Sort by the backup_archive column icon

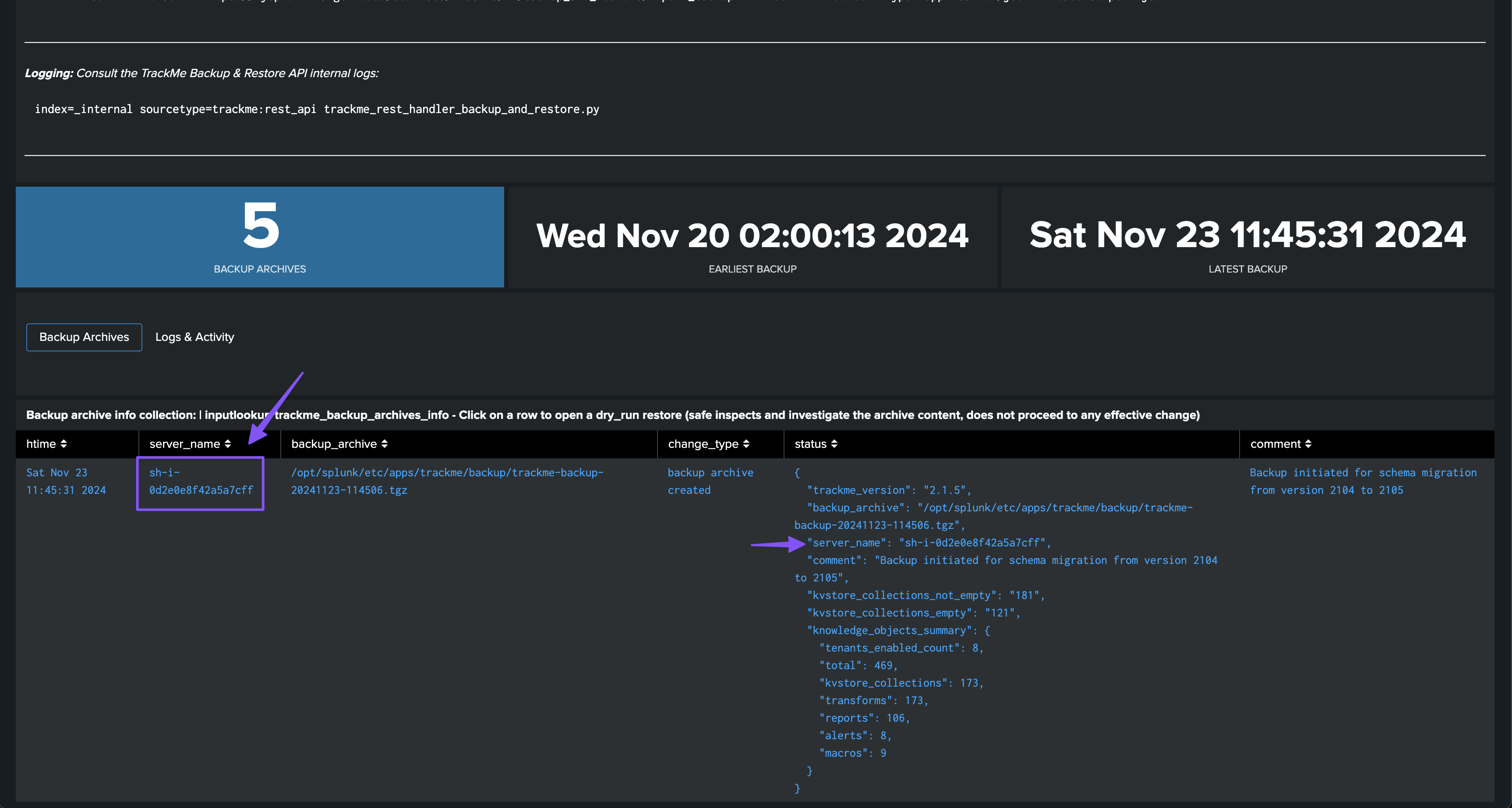(385, 444)
